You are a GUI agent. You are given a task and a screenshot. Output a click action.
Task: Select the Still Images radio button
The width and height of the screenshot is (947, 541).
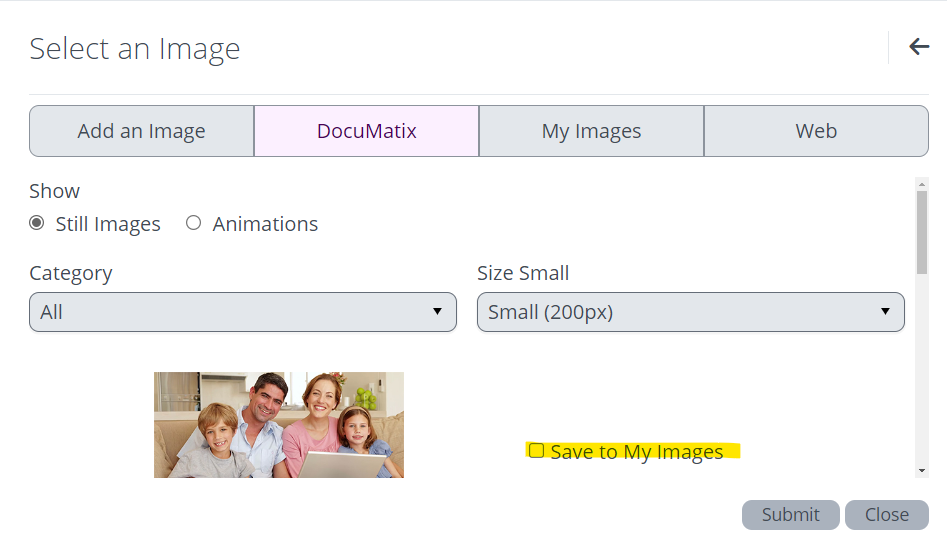point(37,223)
